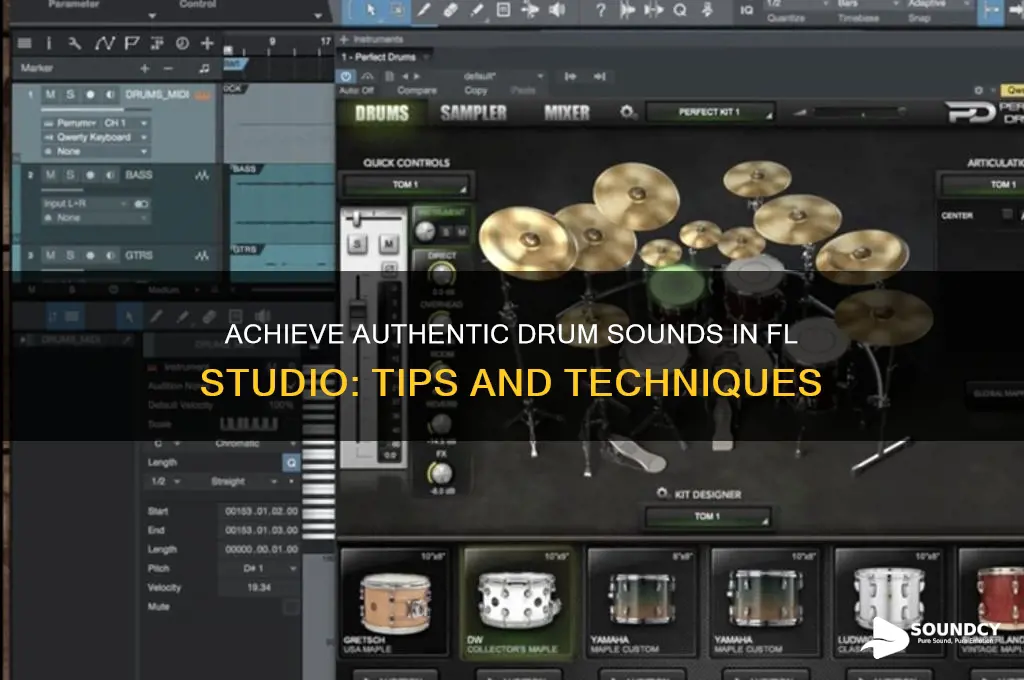Viewport: 1024px width, 680px height.
Task: Open the PERFECT KIT 1 preset dropdown
Action: coord(711,112)
